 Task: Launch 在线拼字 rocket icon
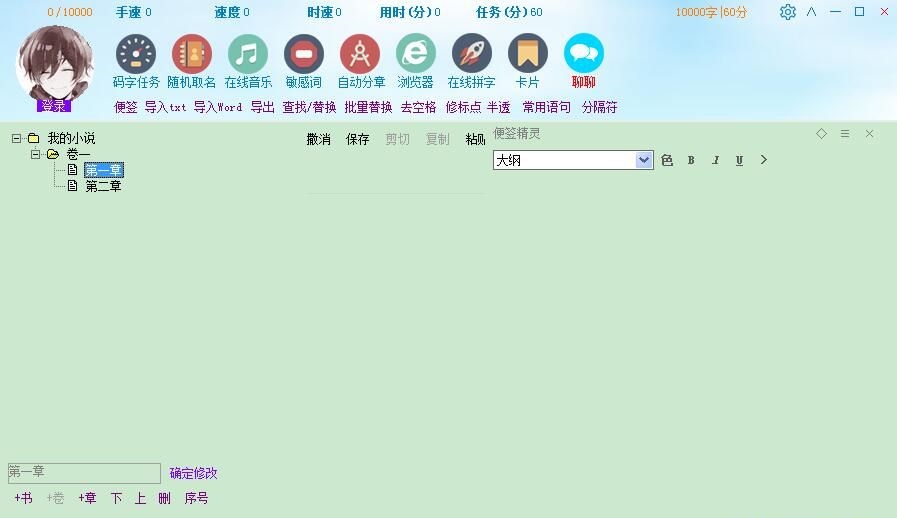click(x=471, y=54)
